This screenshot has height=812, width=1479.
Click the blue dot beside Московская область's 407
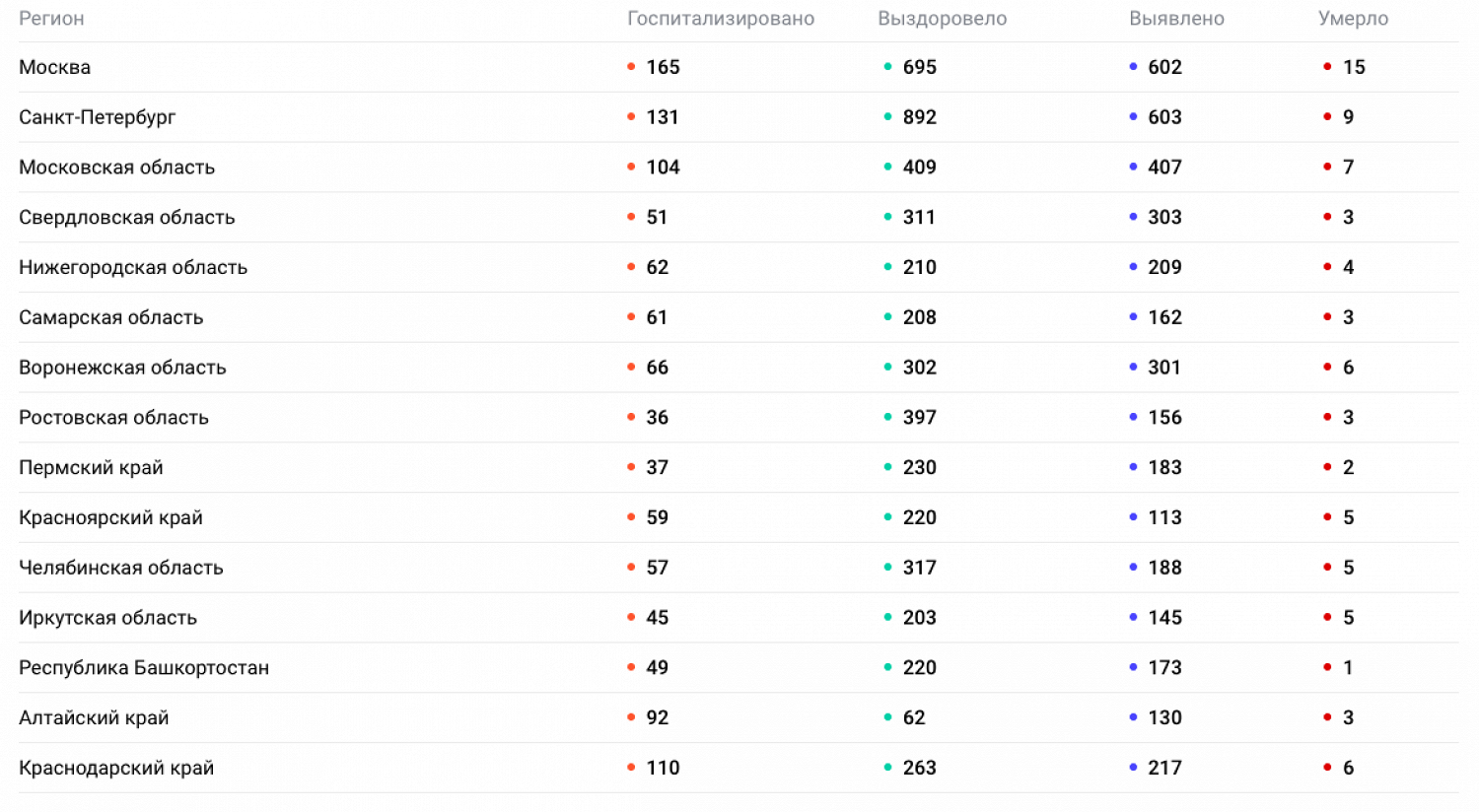click(x=1133, y=168)
